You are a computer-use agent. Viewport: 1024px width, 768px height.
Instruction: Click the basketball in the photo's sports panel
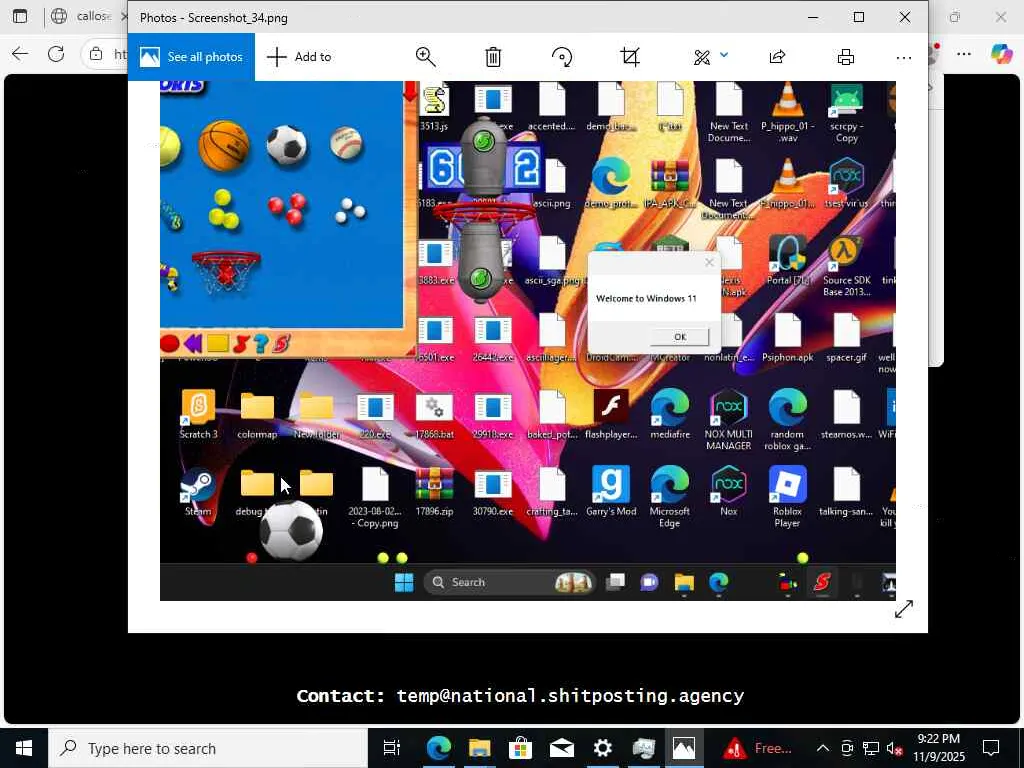point(223,146)
